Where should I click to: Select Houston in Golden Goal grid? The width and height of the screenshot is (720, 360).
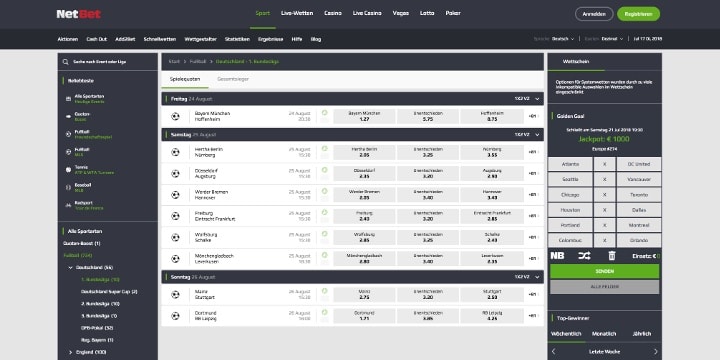coord(570,210)
